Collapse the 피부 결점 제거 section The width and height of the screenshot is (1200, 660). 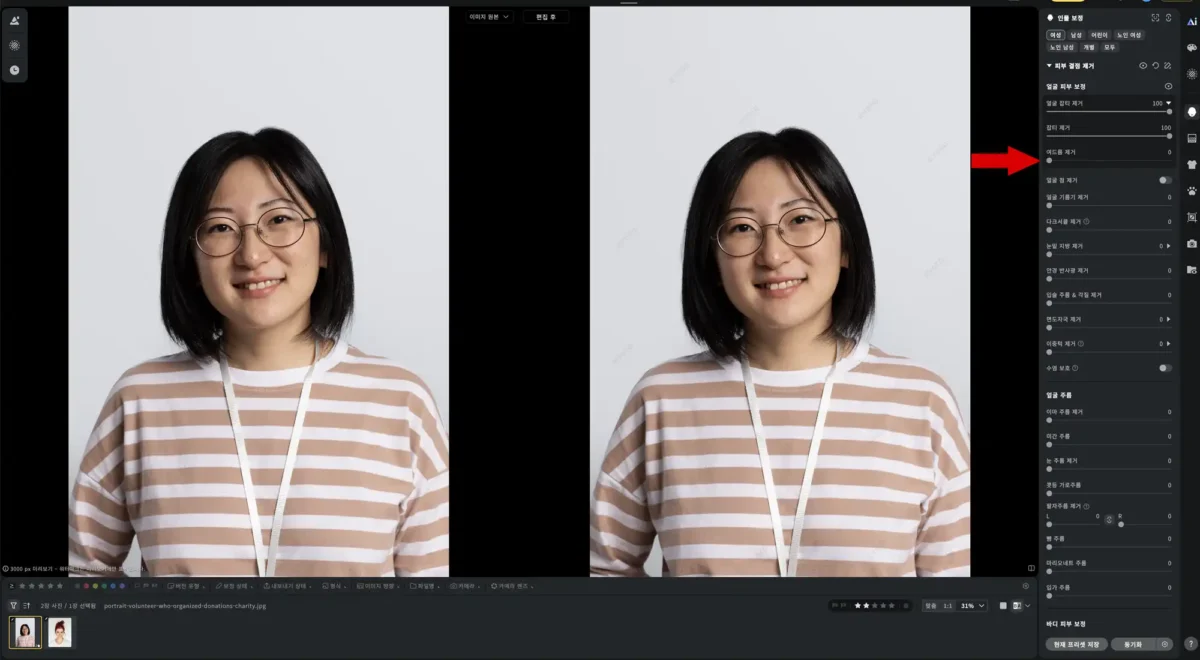click(1049, 66)
